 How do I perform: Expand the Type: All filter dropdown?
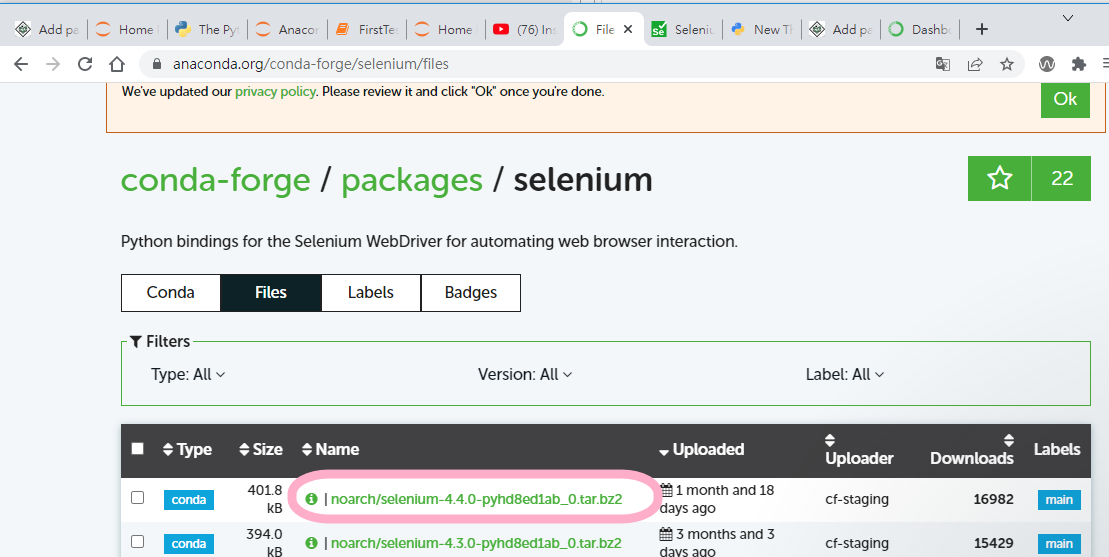(188, 374)
